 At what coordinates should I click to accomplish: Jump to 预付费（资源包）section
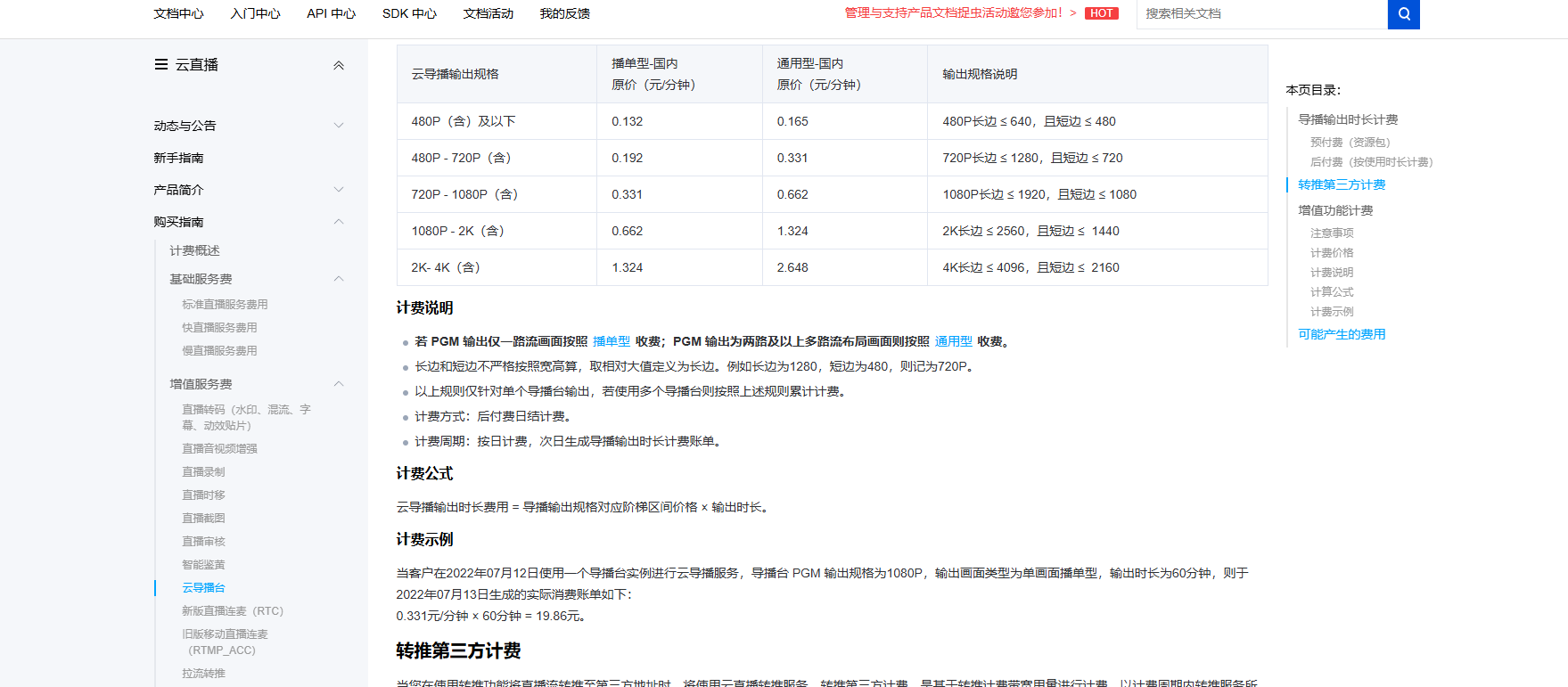click(x=1350, y=142)
